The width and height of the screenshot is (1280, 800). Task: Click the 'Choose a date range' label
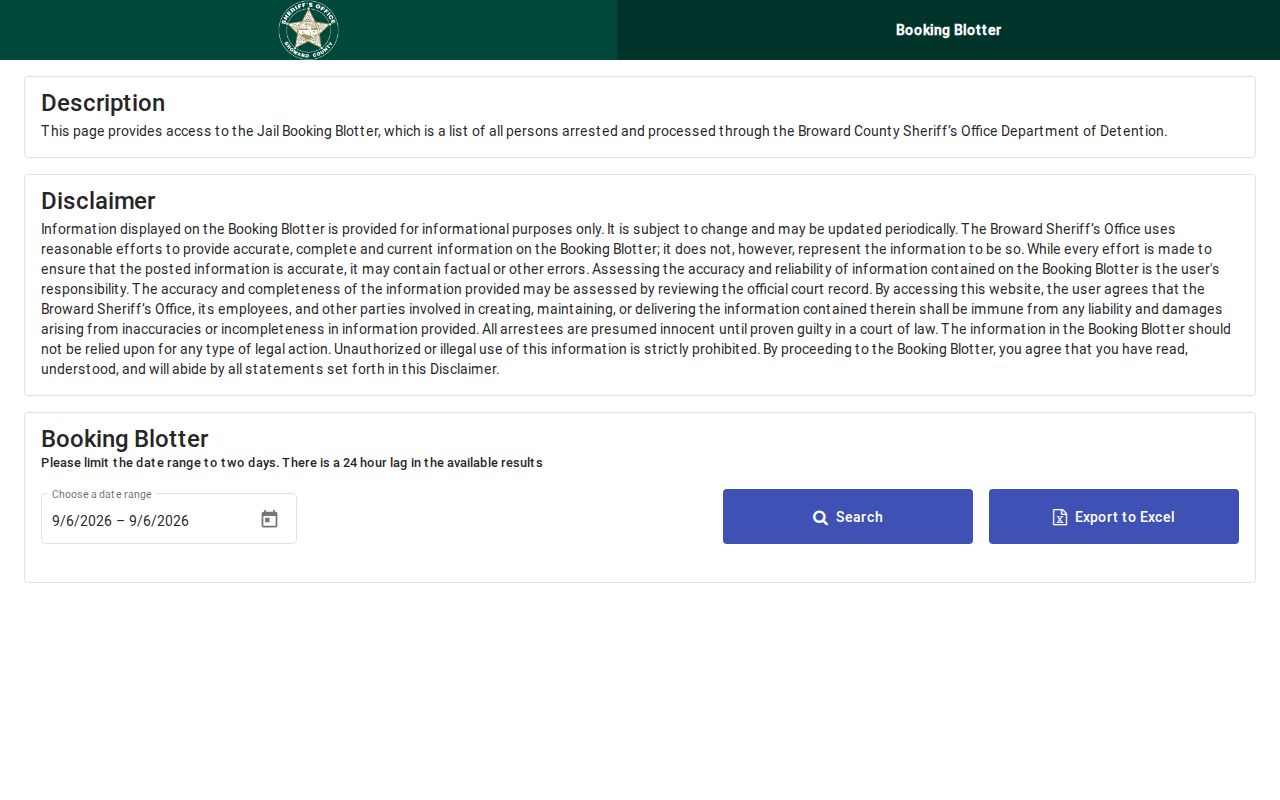pyautogui.click(x=102, y=494)
